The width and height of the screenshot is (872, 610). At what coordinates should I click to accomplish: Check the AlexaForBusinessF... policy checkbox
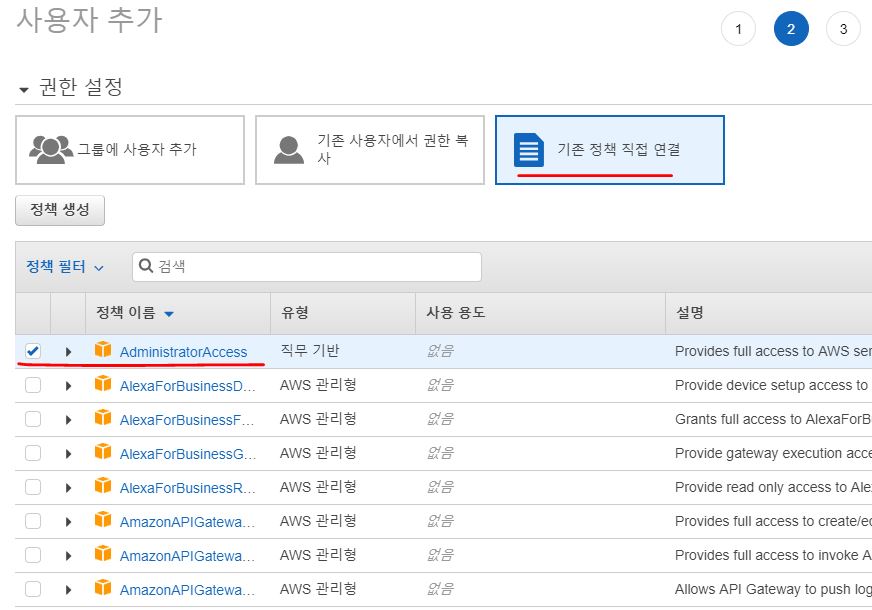point(33,419)
